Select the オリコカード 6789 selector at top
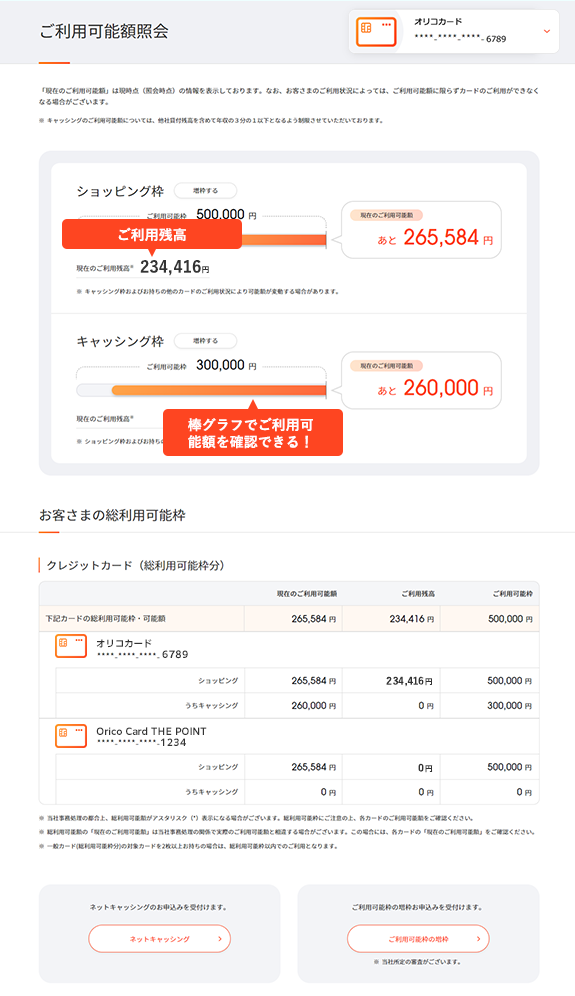The image size is (575, 996). [x=454, y=31]
